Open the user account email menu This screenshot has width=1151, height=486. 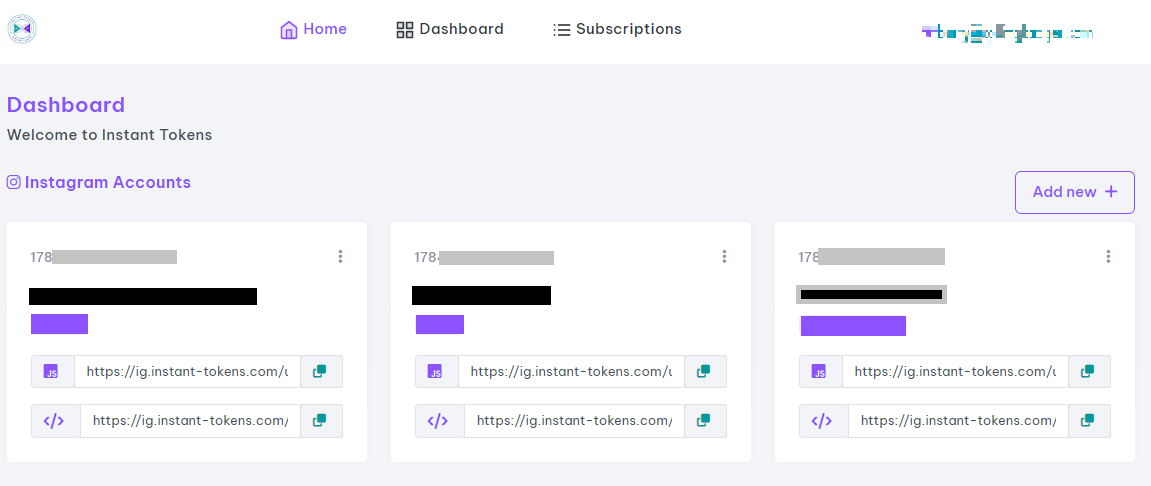pos(1007,33)
